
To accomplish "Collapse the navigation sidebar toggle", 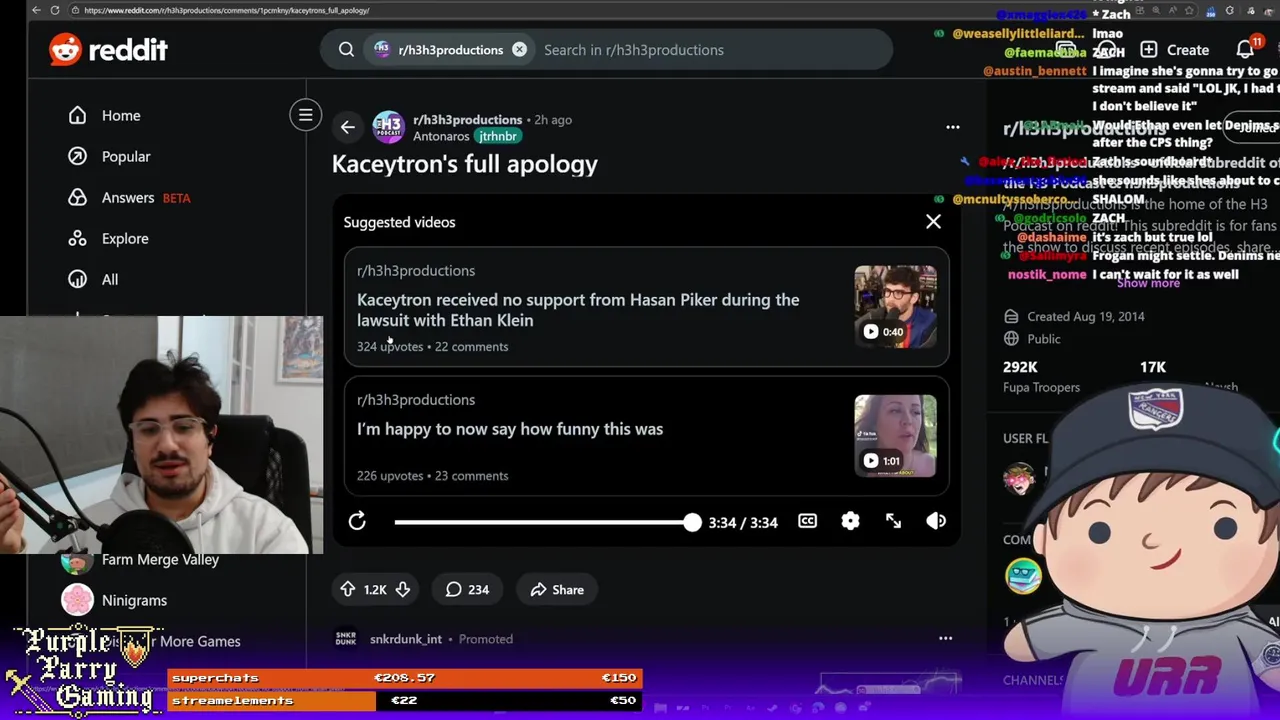I will coord(306,115).
